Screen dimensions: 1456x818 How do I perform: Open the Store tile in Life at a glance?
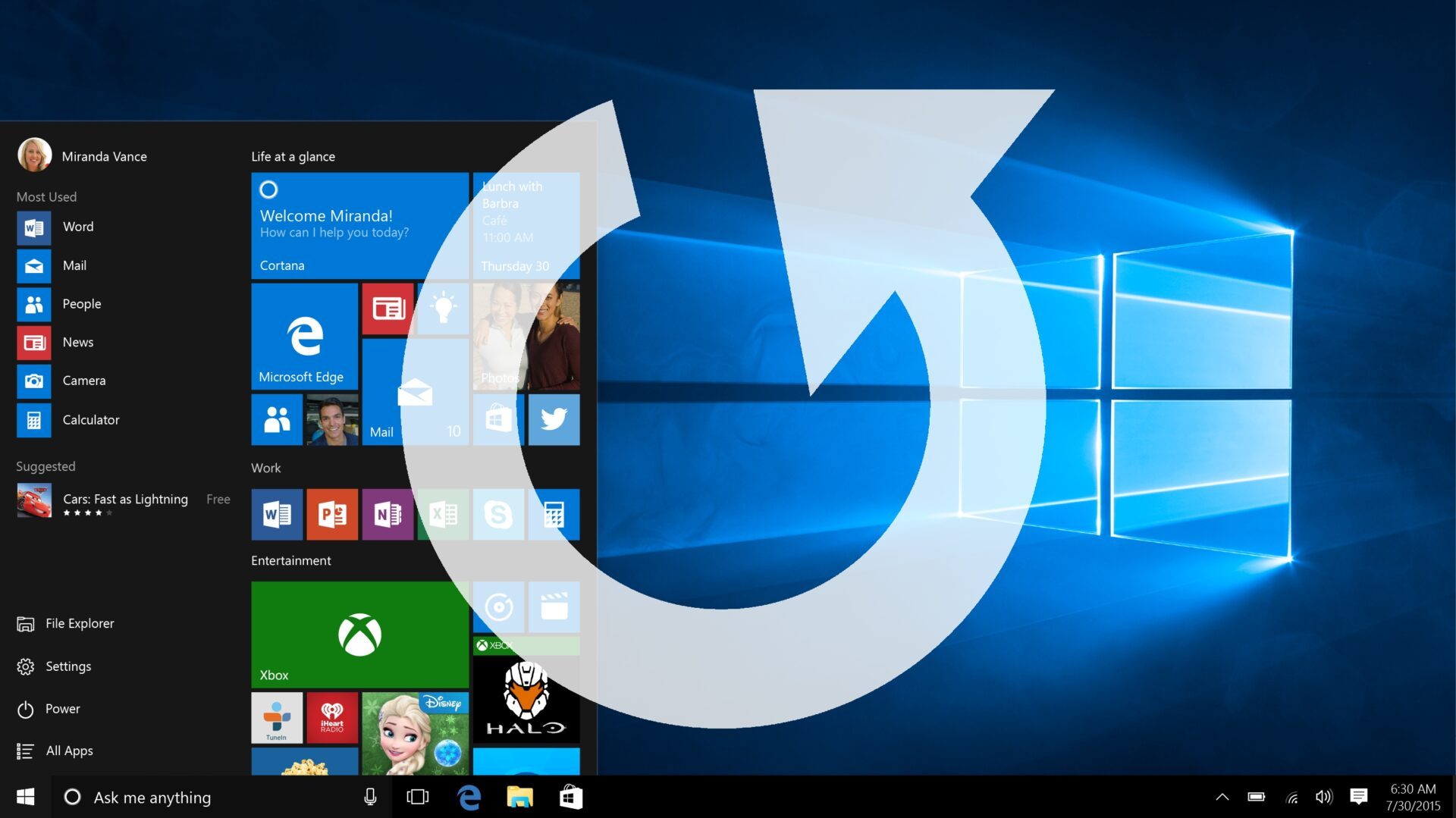(x=498, y=419)
